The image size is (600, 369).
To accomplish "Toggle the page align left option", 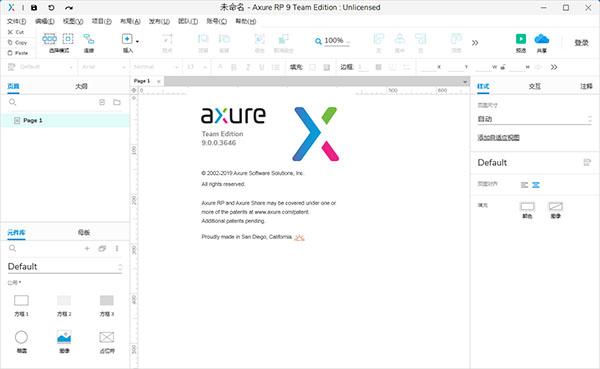I will click(524, 185).
